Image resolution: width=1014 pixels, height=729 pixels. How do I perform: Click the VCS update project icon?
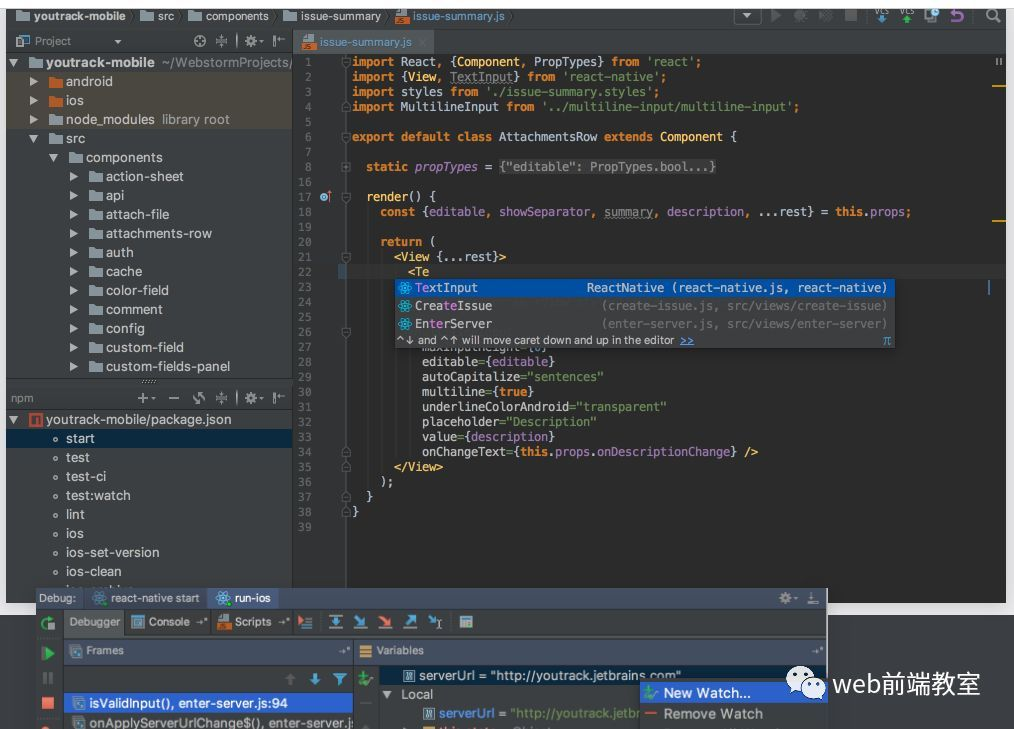pos(881,15)
